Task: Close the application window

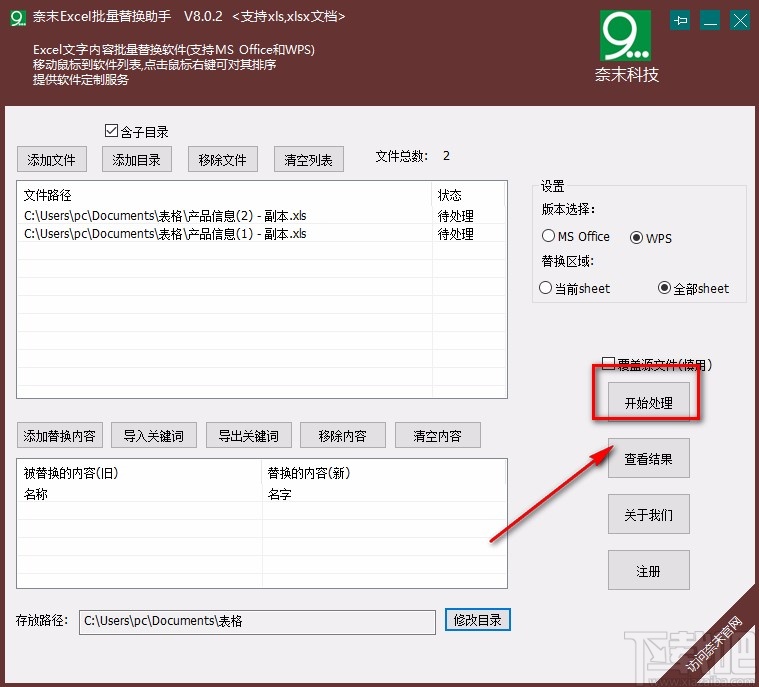Action: click(740, 20)
